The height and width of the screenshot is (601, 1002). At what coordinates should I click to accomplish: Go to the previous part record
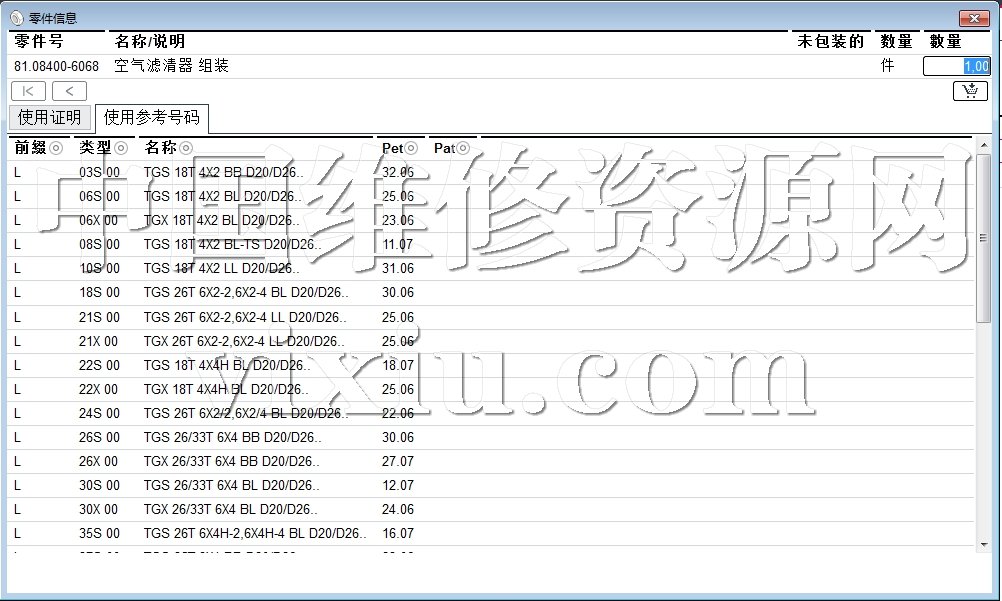pyautogui.click(x=69, y=91)
